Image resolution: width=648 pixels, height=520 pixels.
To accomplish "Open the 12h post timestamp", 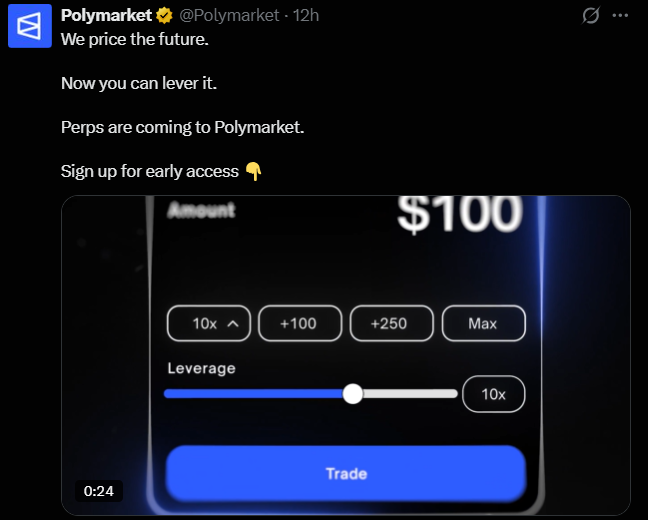I will coord(306,16).
